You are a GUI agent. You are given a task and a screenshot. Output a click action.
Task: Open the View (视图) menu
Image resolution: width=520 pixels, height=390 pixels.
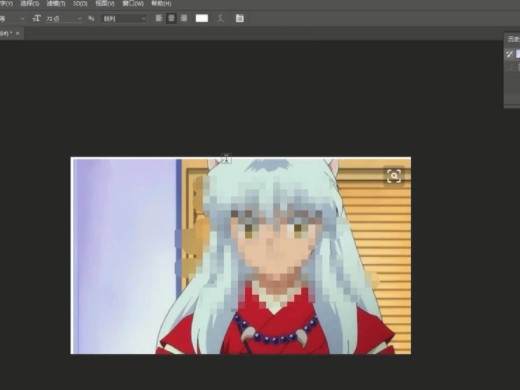click(105, 4)
